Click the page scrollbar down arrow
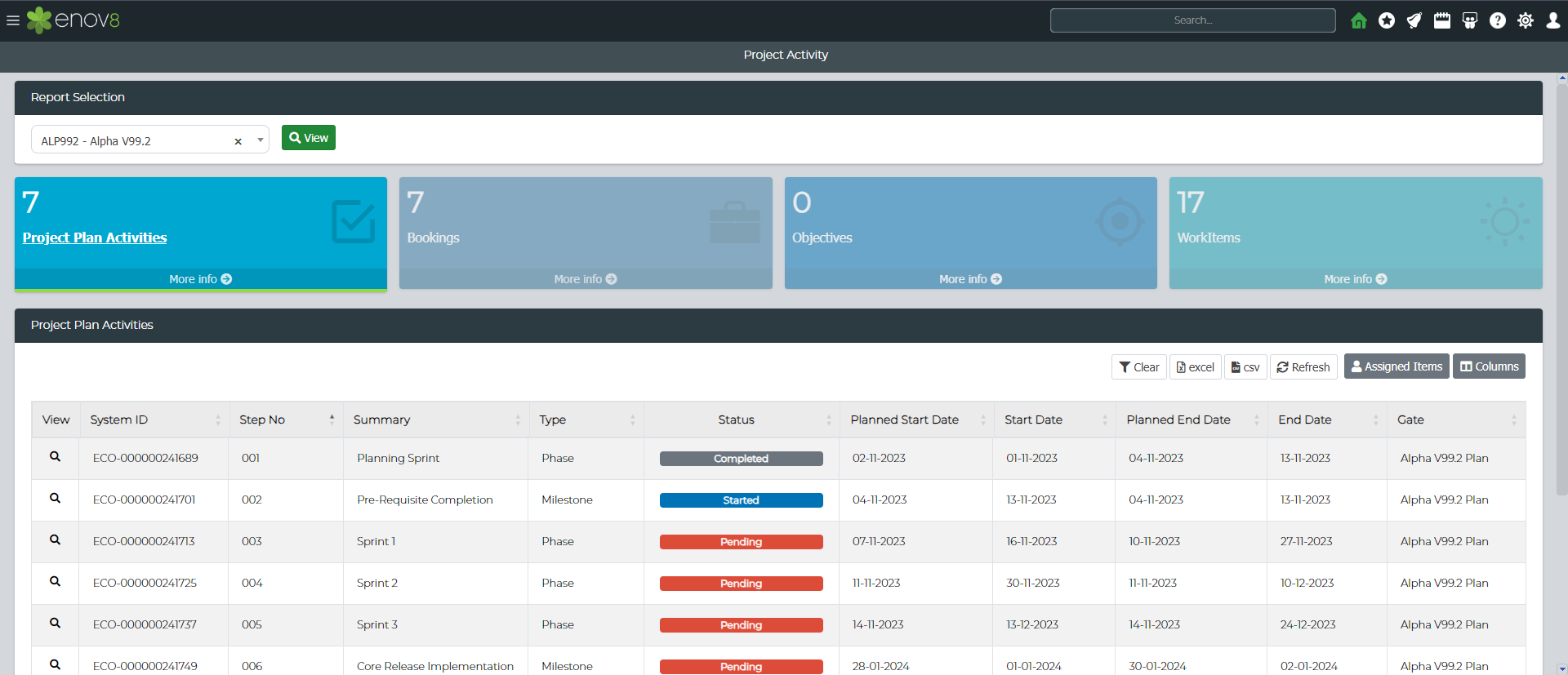The height and width of the screenshot is (675, 1568). [x=1562, y=668]
